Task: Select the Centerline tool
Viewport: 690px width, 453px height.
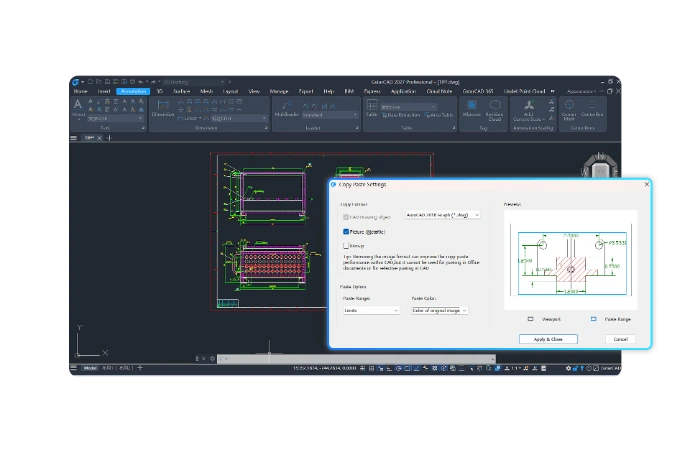Action: 592,108
